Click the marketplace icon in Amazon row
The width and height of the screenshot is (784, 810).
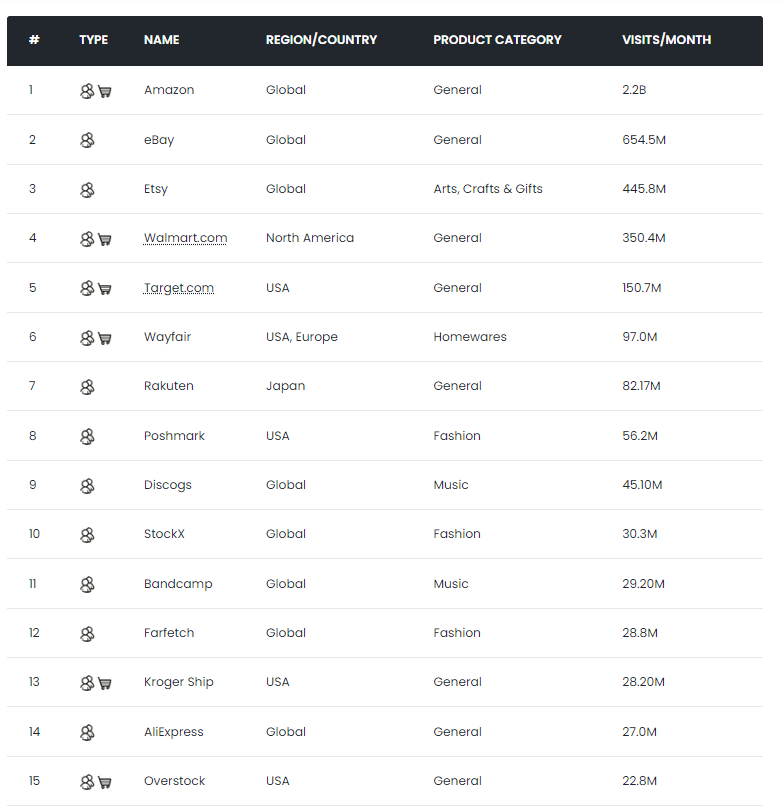pos(87,91)
